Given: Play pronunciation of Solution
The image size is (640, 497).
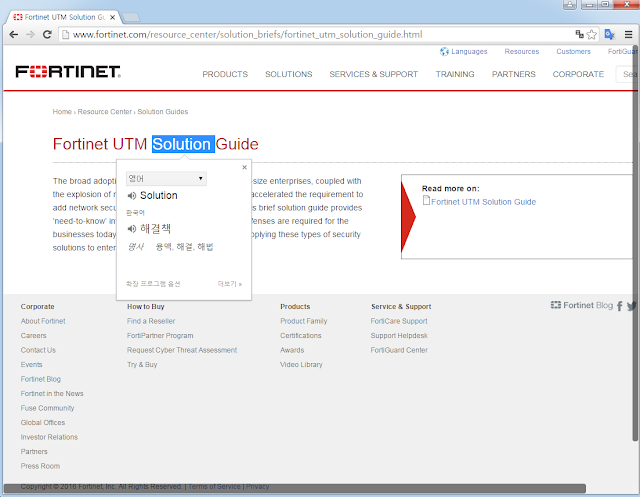Looking at the screenshot, I should (131, 196).
